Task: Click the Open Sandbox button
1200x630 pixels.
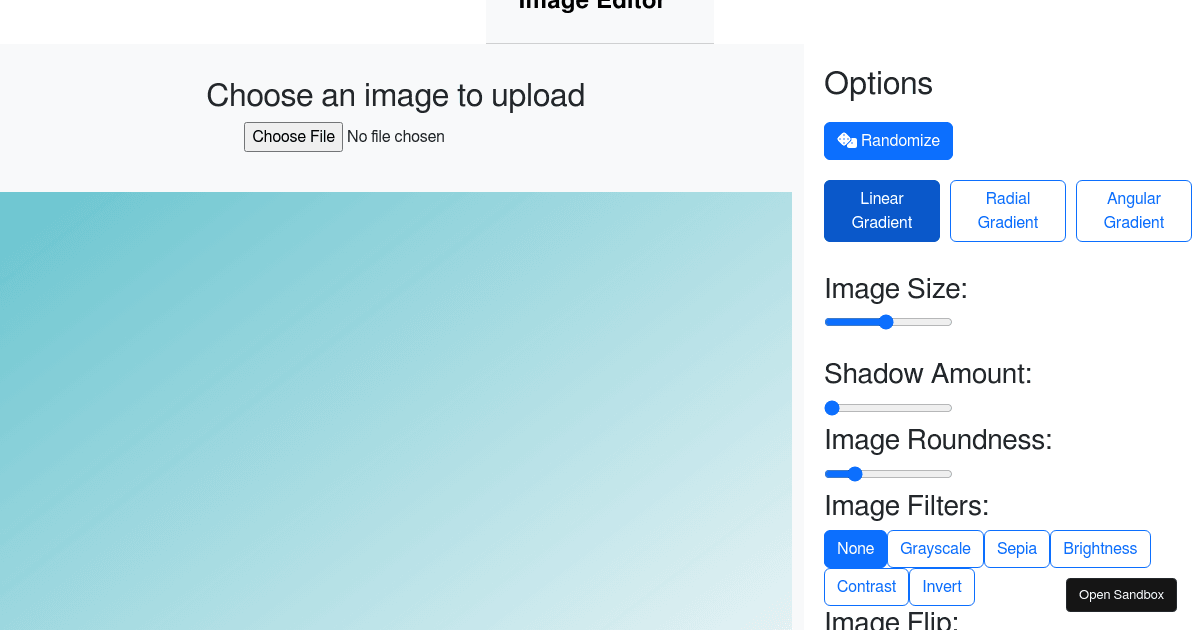Action: (x=1121, y=594)
